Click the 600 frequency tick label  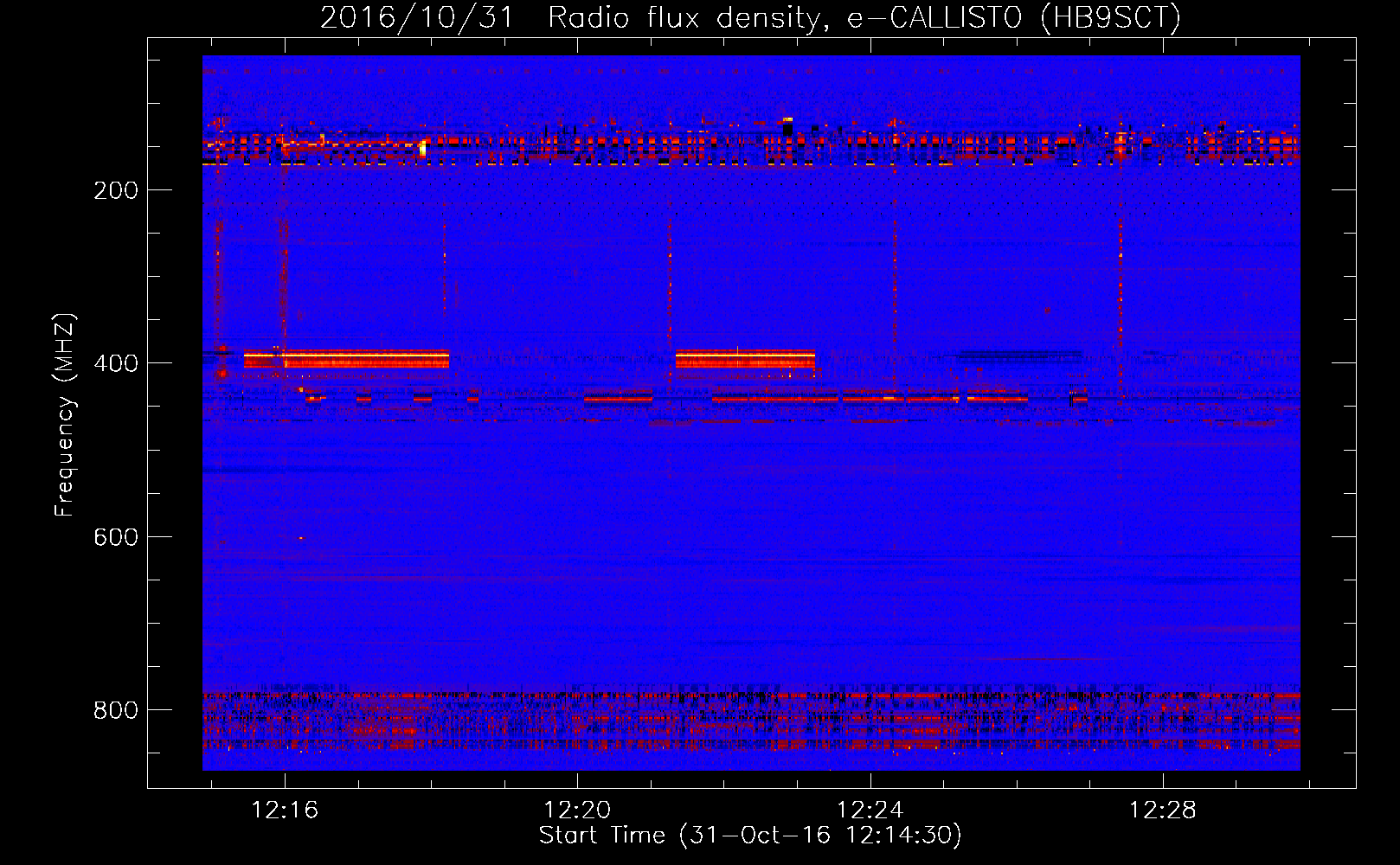tap(116, 537)
